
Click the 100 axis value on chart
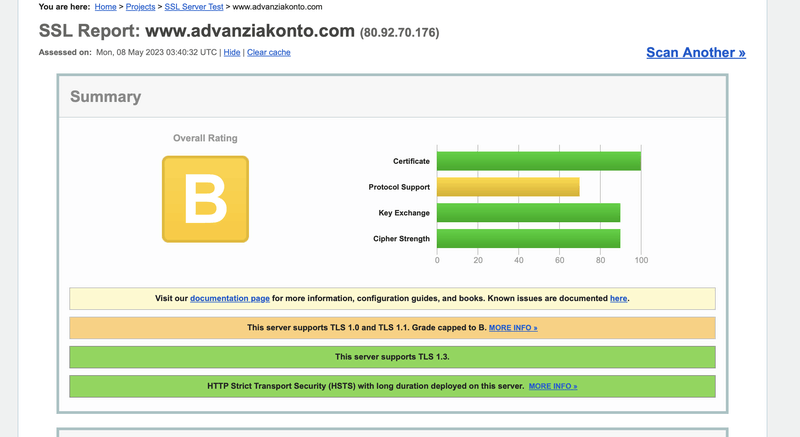tap(641, 260)
